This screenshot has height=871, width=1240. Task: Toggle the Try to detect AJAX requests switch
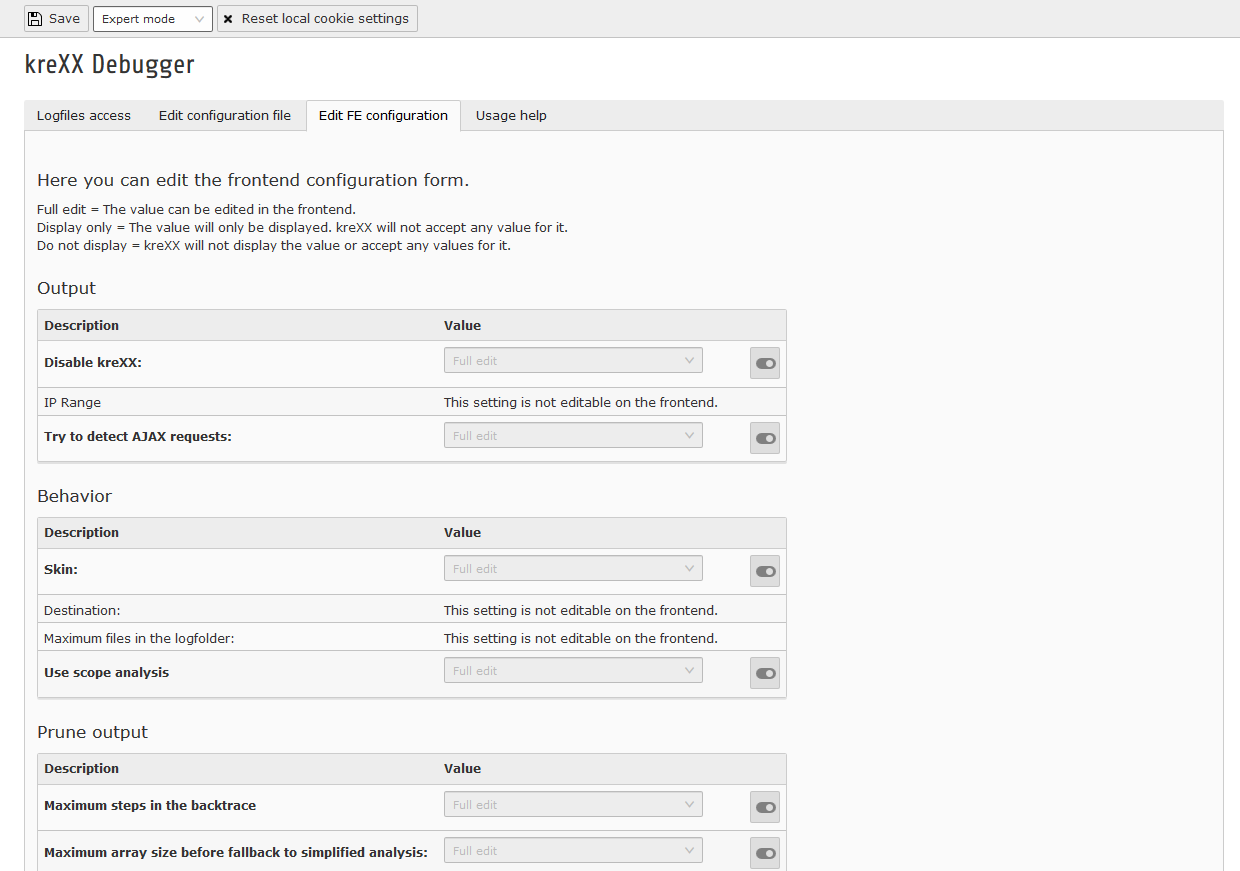click(x=765, y=438)
